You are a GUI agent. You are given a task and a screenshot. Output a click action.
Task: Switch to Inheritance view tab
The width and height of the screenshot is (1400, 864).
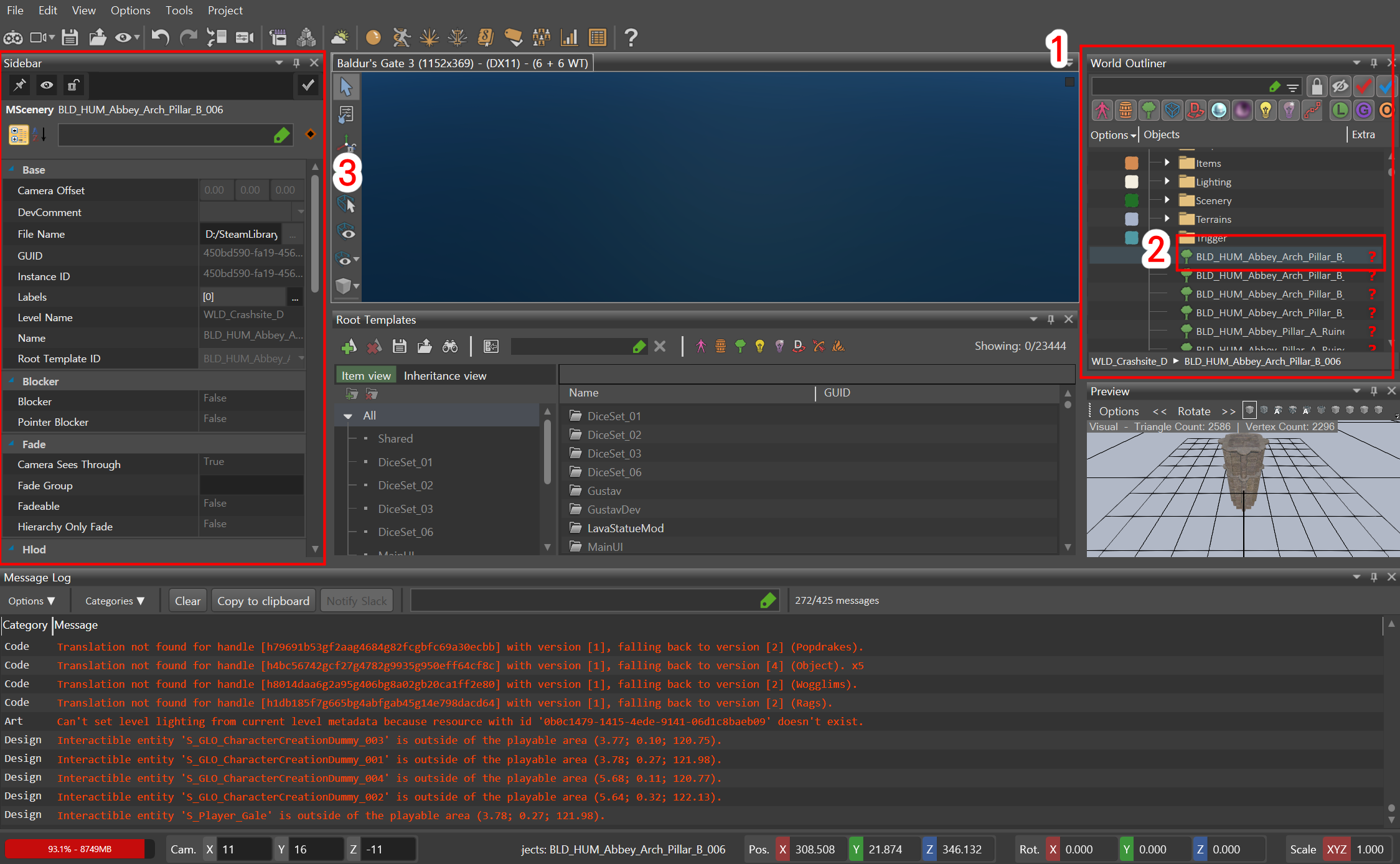(444, 375)
